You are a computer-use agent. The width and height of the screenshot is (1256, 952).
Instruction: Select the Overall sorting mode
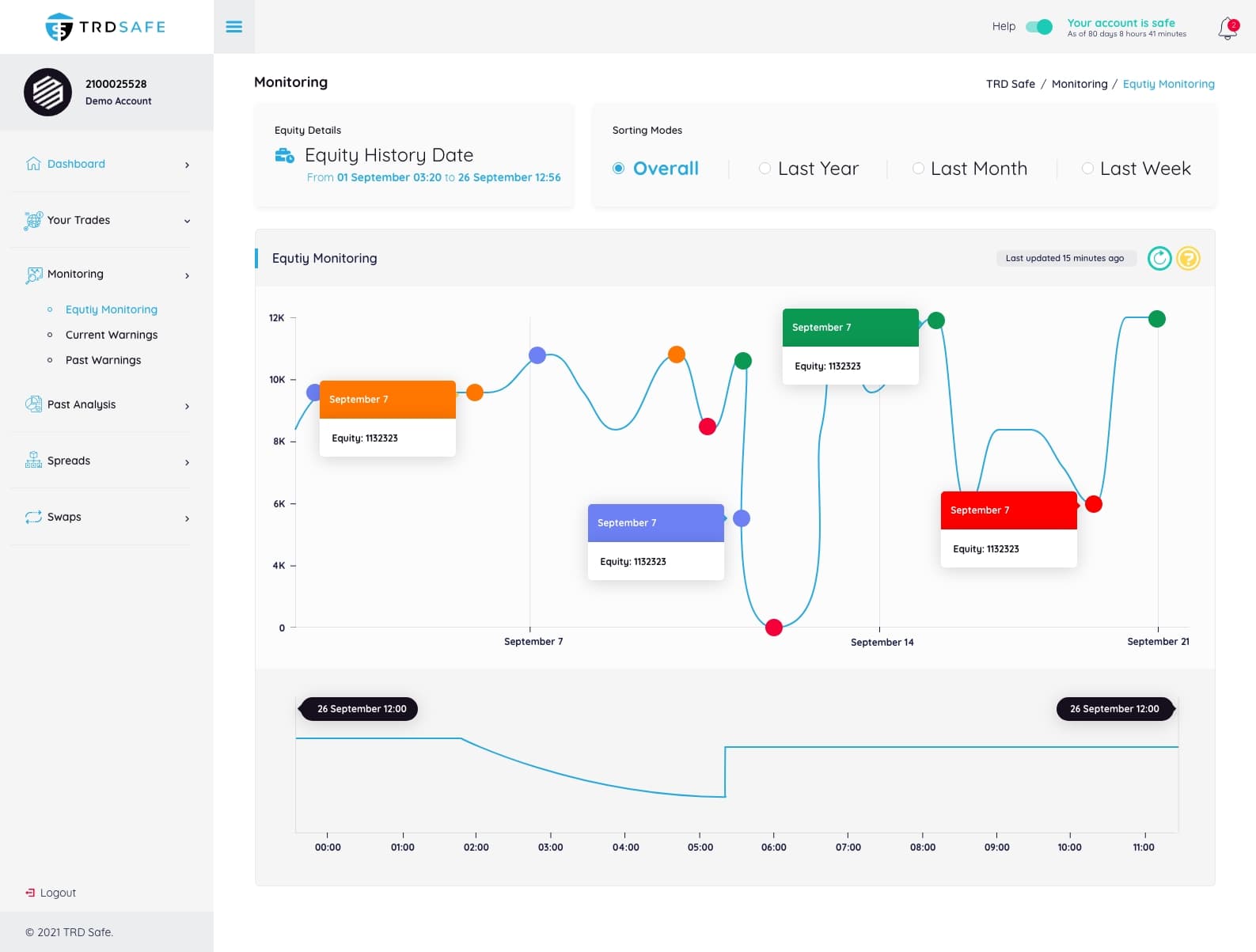click(656, 169)
